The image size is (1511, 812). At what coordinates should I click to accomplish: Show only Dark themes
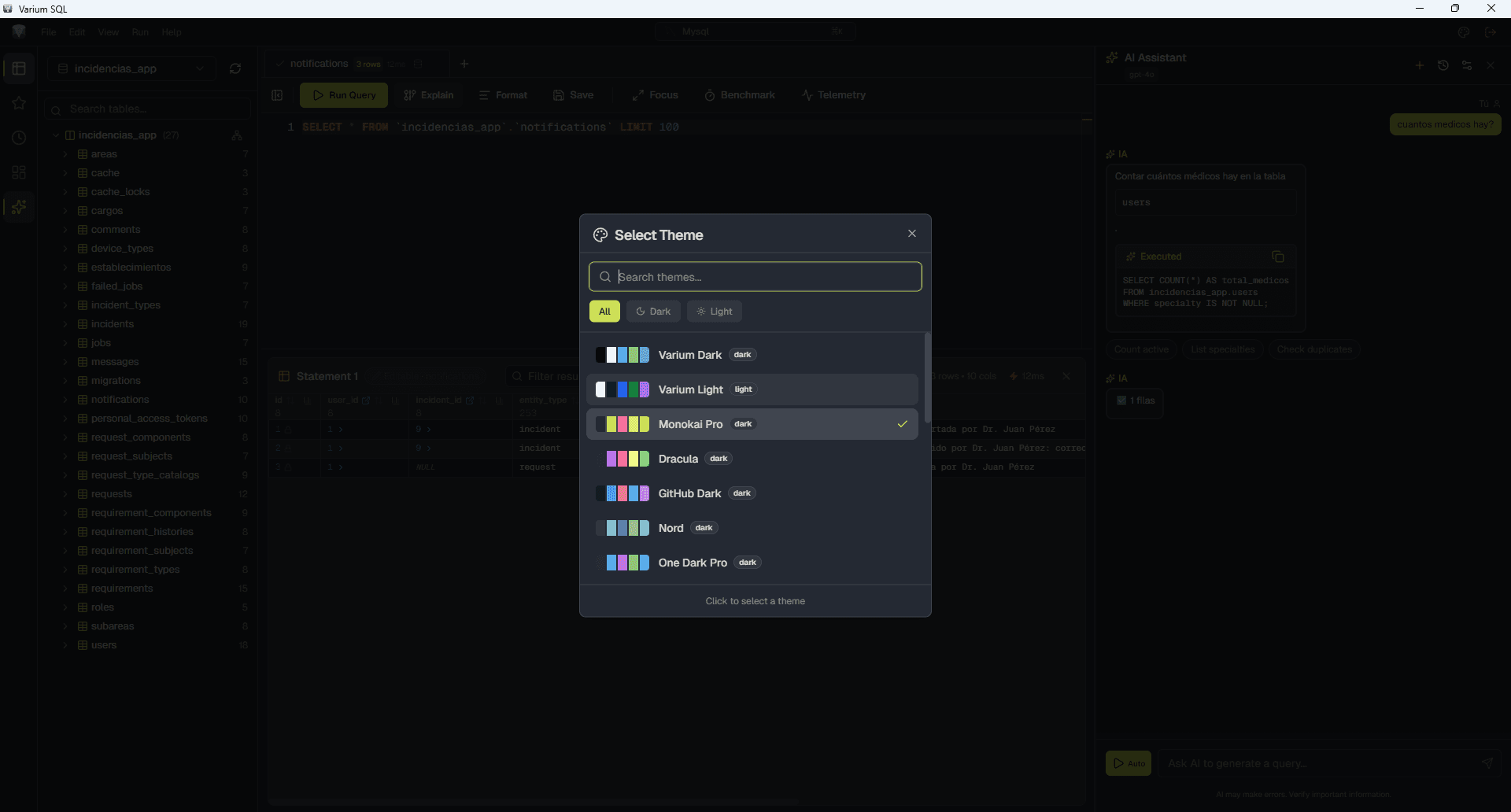point(653,311)
